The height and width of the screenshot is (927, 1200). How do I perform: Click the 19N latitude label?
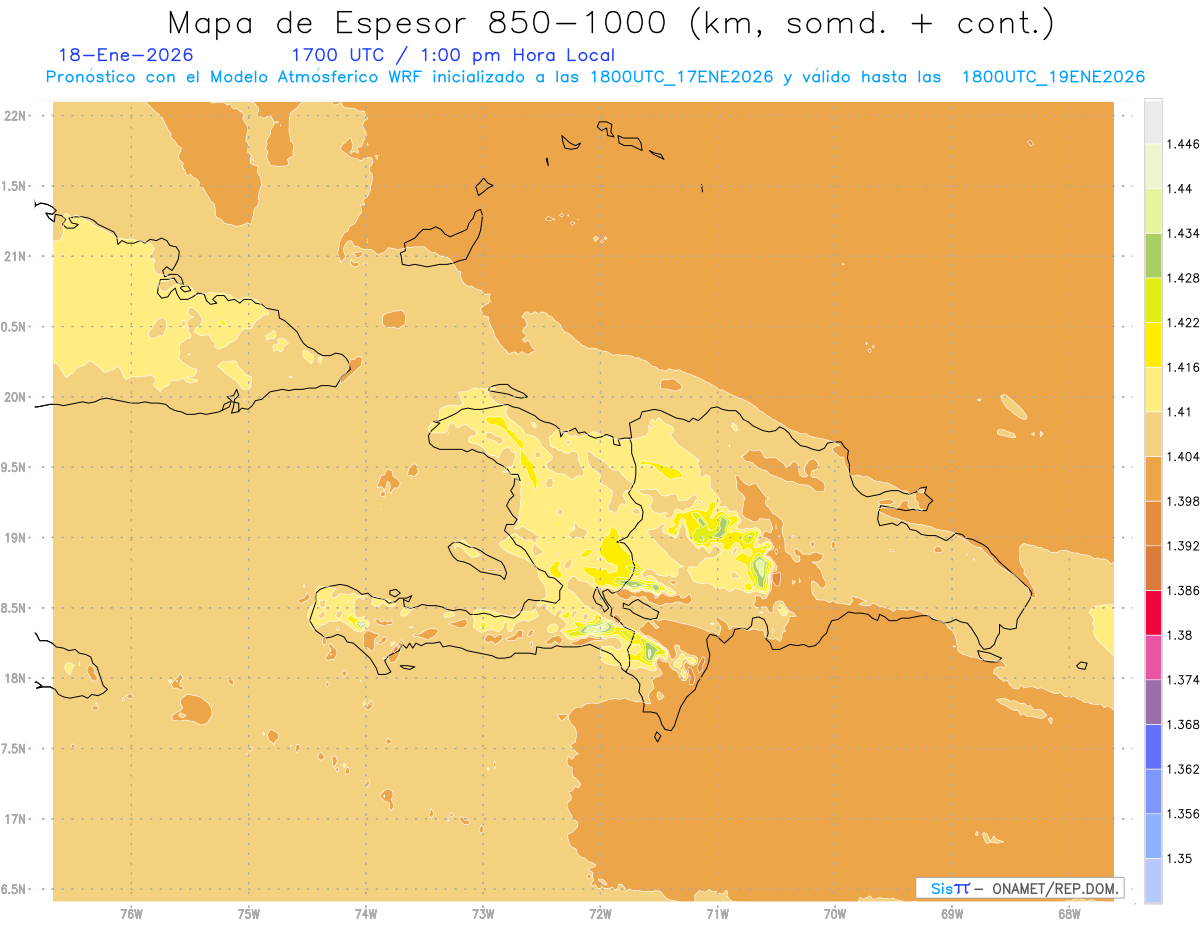(x=16, y=538)
